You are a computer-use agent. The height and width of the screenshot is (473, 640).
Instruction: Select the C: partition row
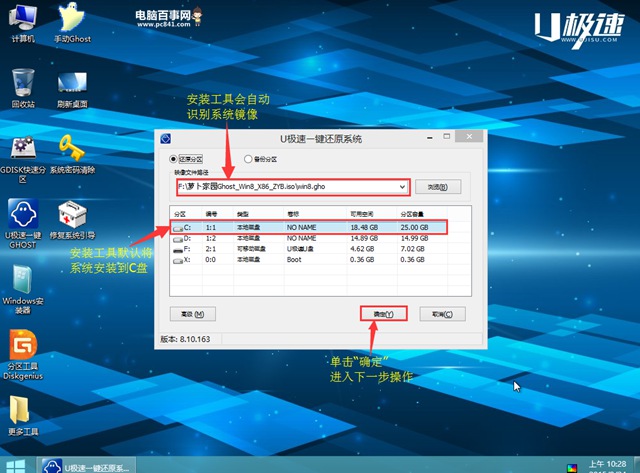pos(309,227)
